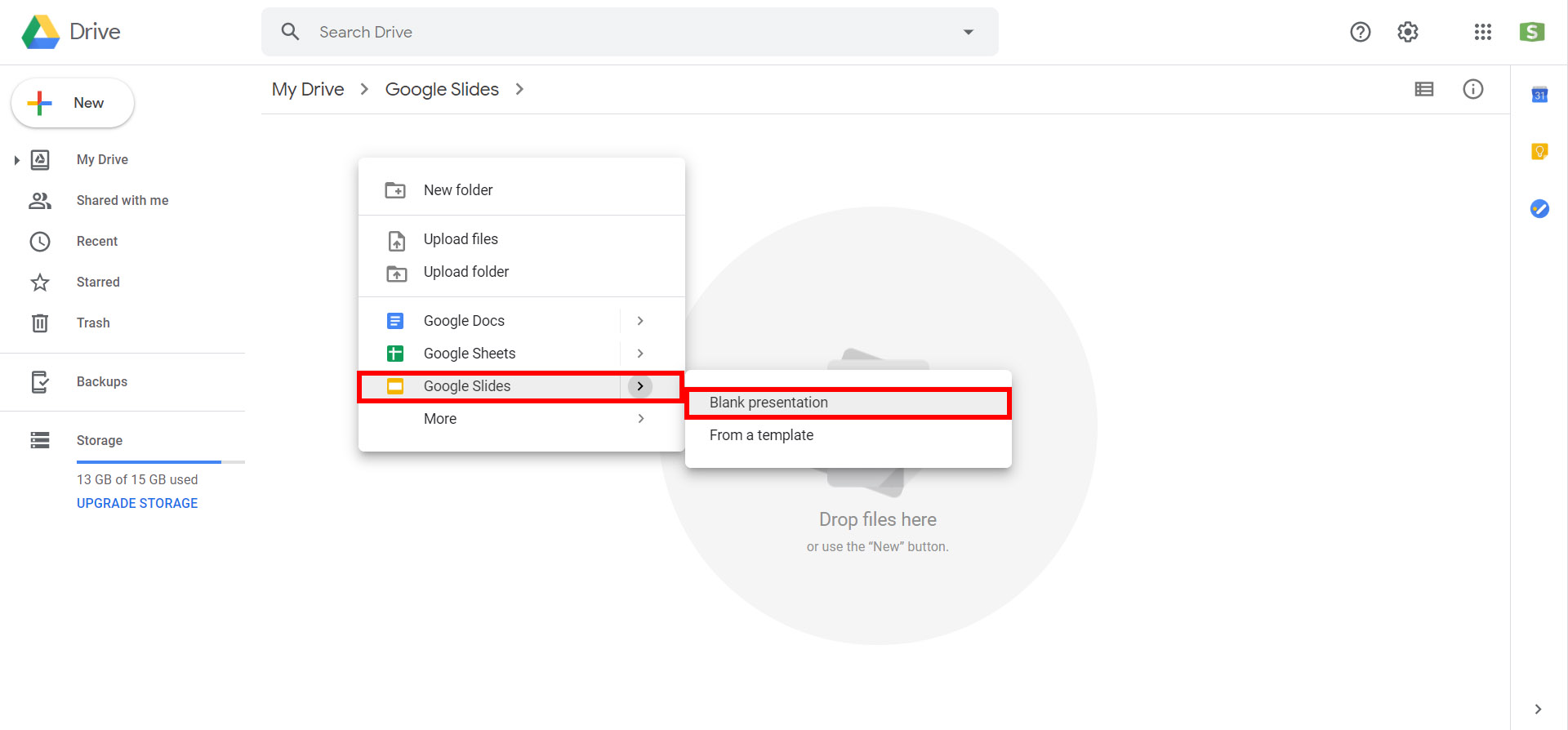This screenshot has width=1568, height=730.
Task: Open Backups in sidebar
Action: pyautogui.click(x=102, y=382)
